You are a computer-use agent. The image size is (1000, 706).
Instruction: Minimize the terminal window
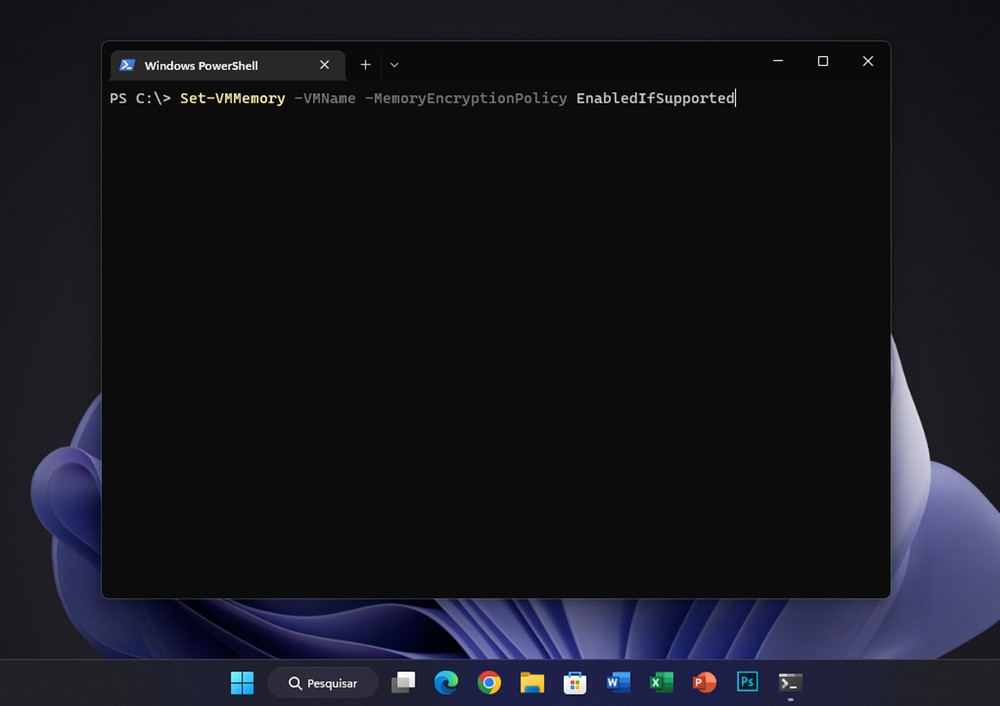778,61
